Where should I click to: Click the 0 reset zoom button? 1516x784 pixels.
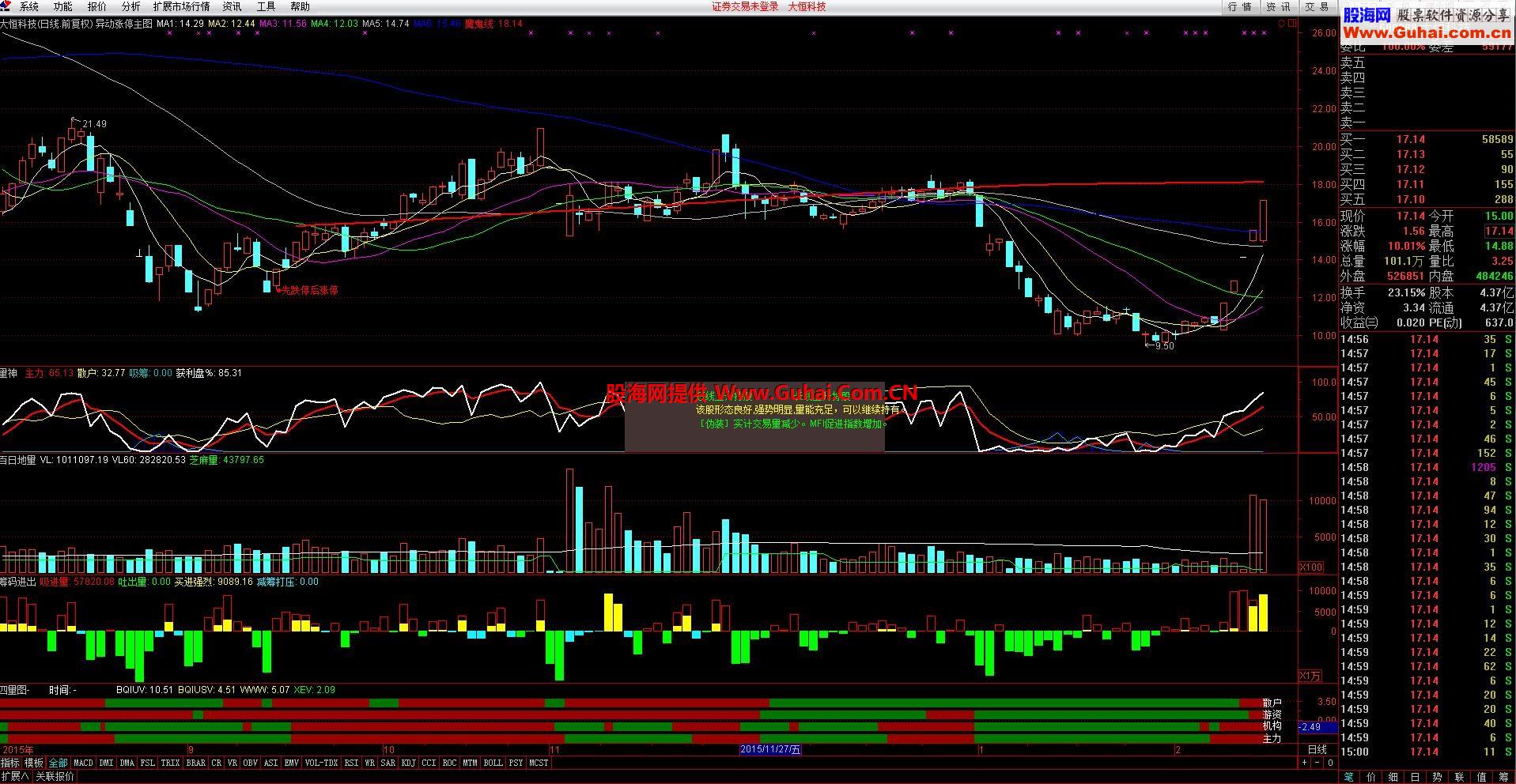[1330, 763]
